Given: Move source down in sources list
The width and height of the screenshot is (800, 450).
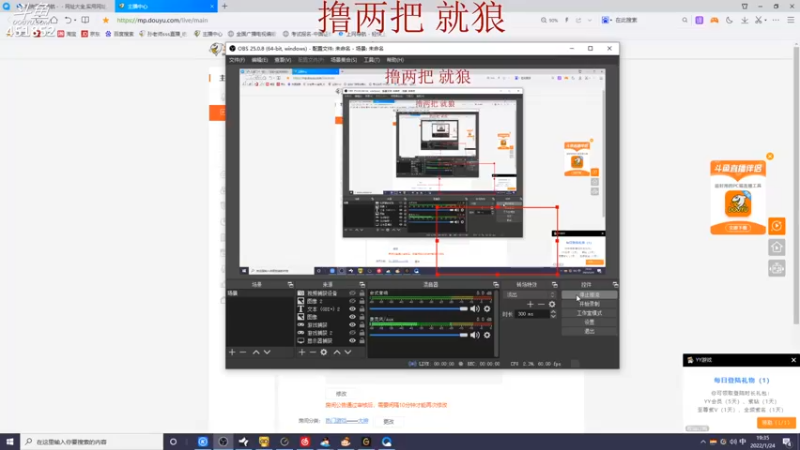Looking at the screenshot, I should point(348,352).
